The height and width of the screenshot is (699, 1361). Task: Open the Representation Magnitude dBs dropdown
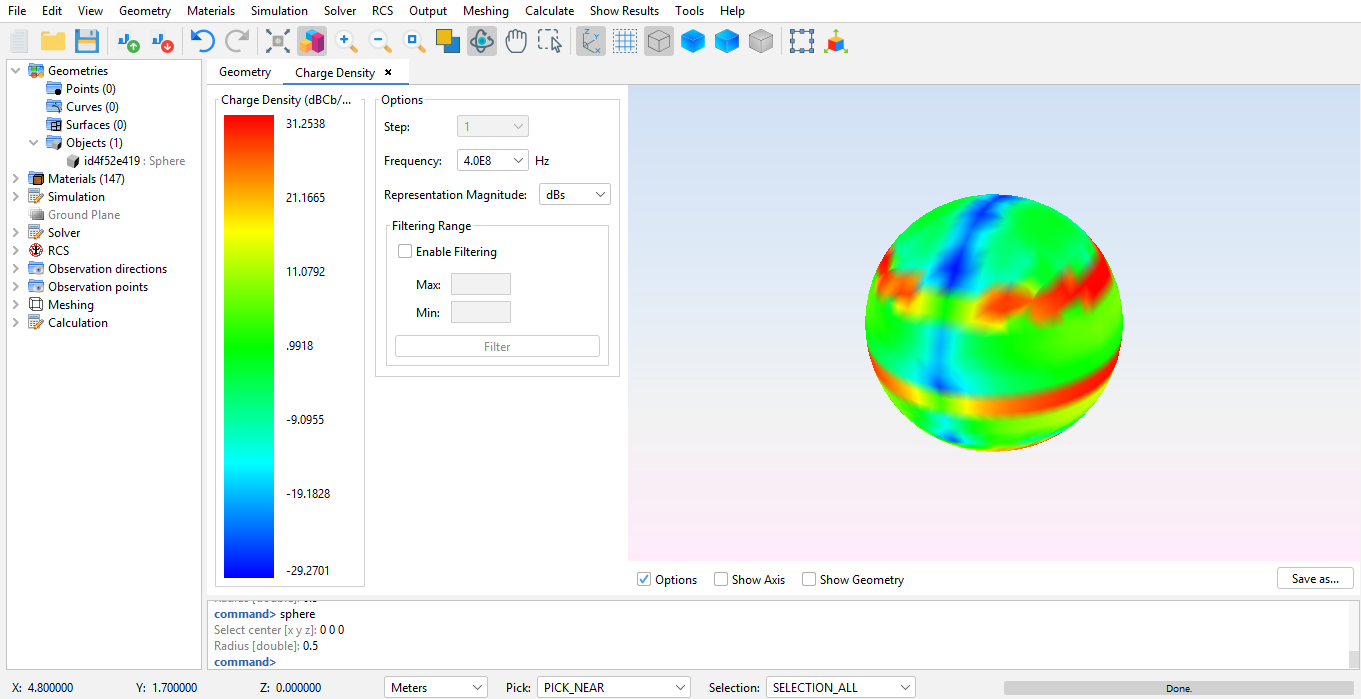[574, 195]
